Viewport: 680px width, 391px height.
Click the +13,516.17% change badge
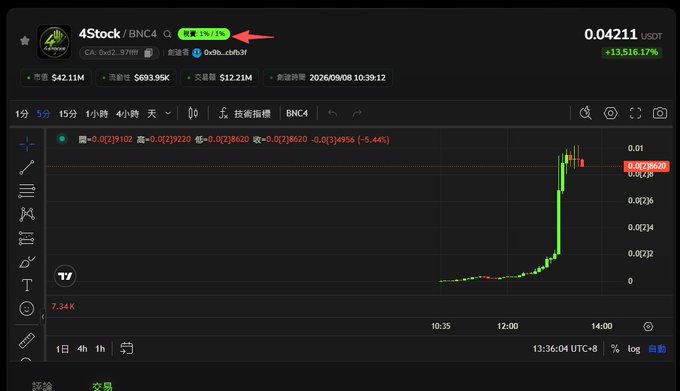pos(631,52)
